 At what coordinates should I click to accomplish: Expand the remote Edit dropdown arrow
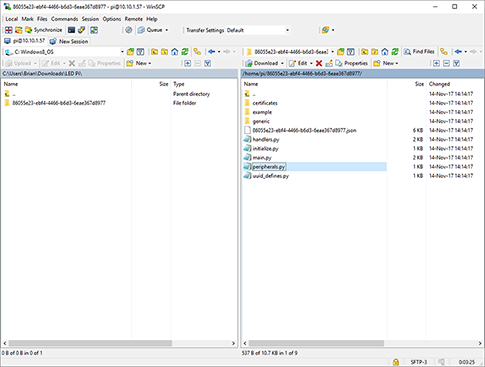point(311,63)
